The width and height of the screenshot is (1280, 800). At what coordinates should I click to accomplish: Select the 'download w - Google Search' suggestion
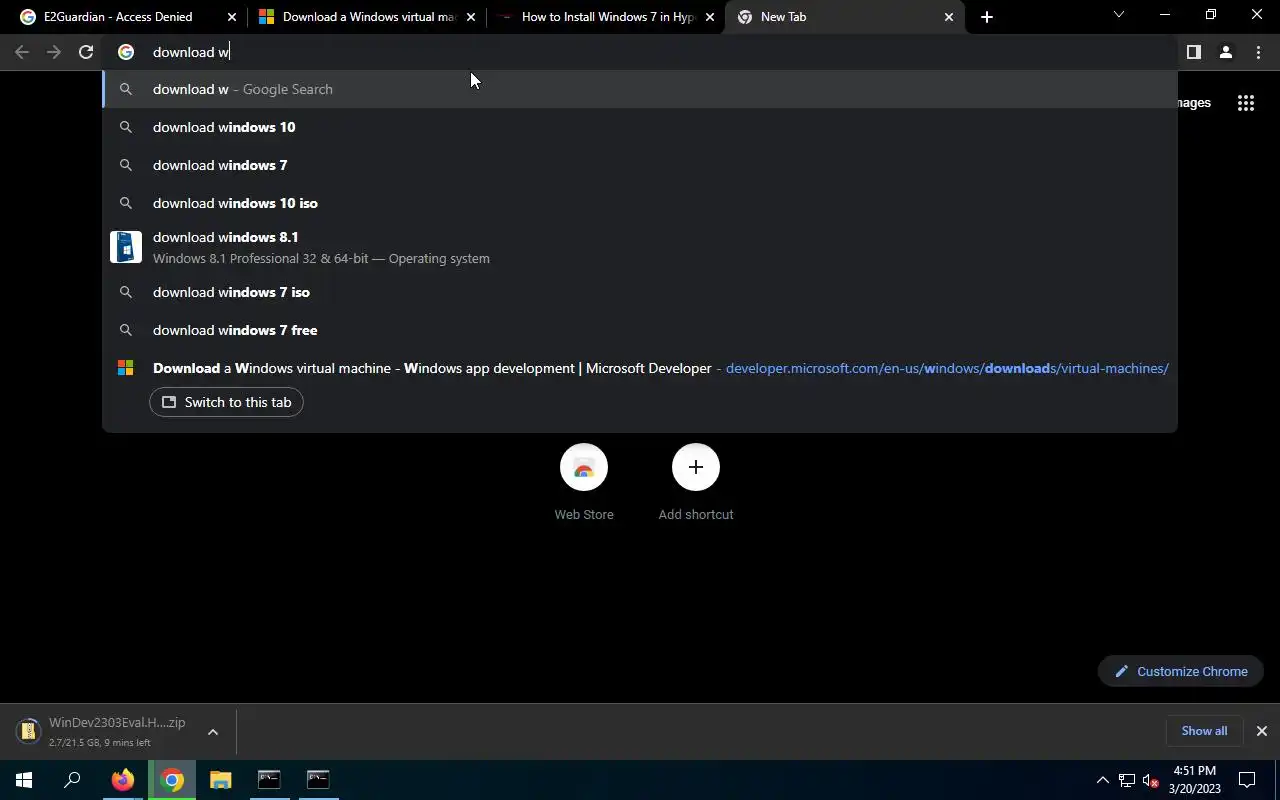coord(640,89)
